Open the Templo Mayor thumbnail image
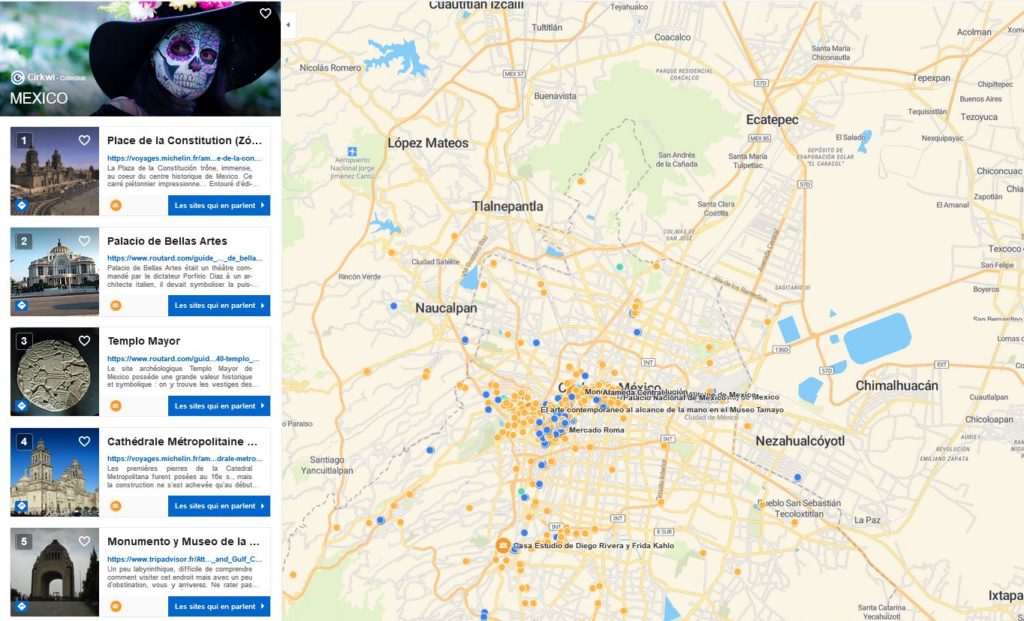 click(55, 372)
